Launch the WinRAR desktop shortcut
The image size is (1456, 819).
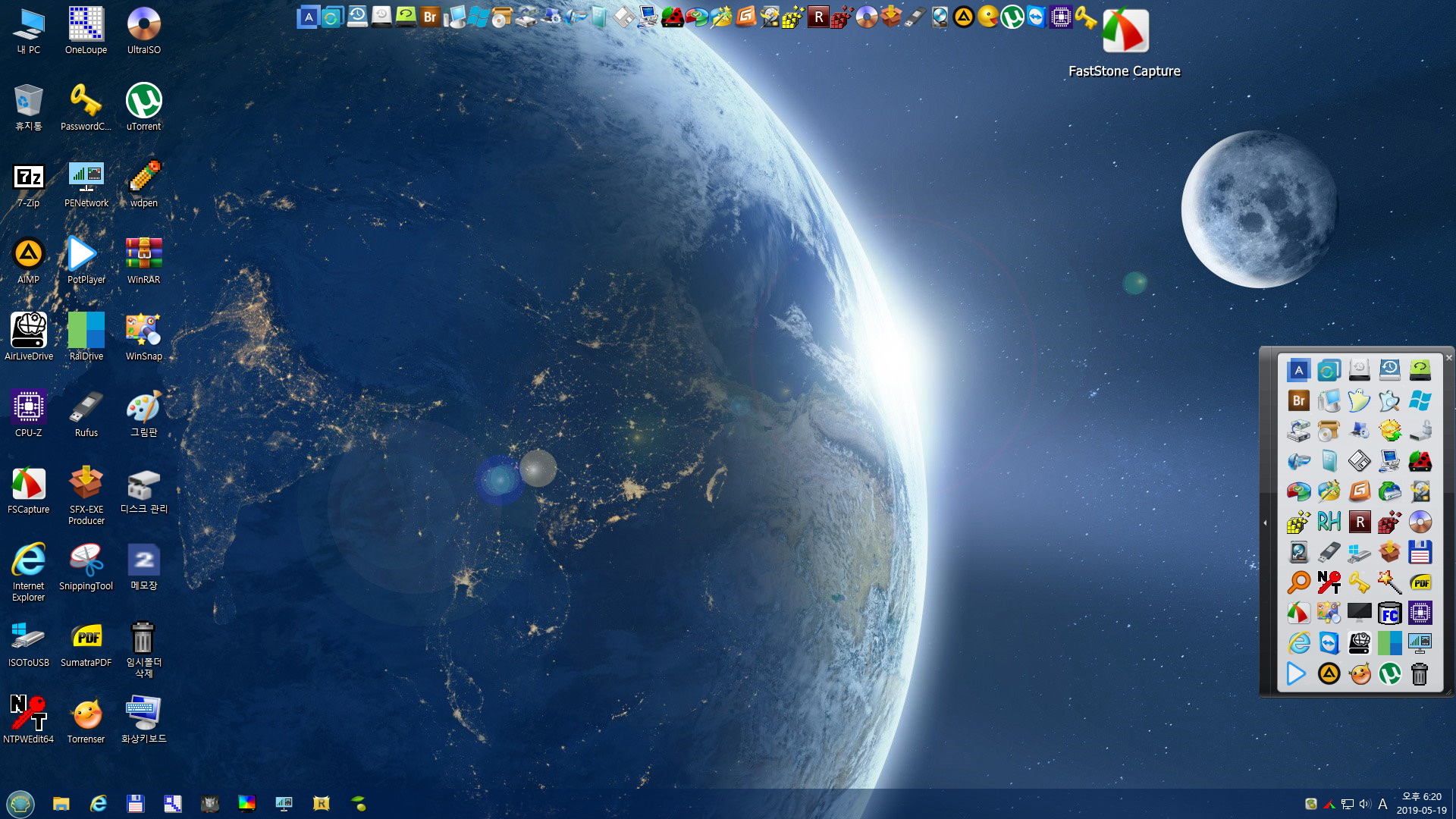(143, 262)
